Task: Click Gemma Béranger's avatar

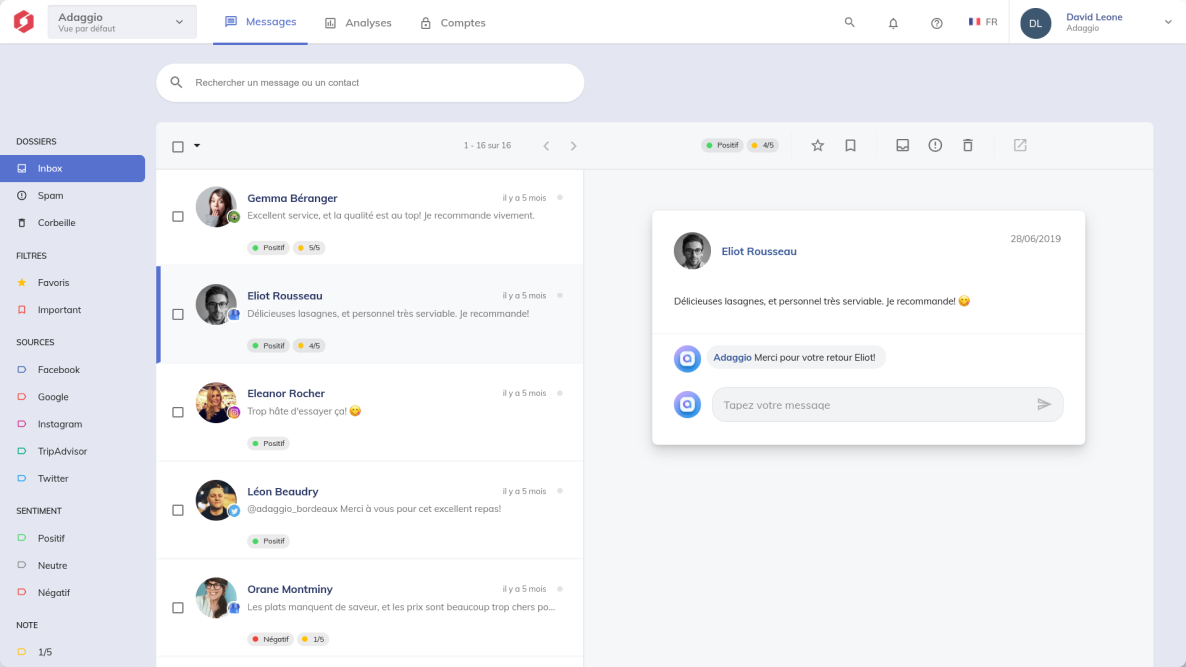Action: click(x=216, y=206)
